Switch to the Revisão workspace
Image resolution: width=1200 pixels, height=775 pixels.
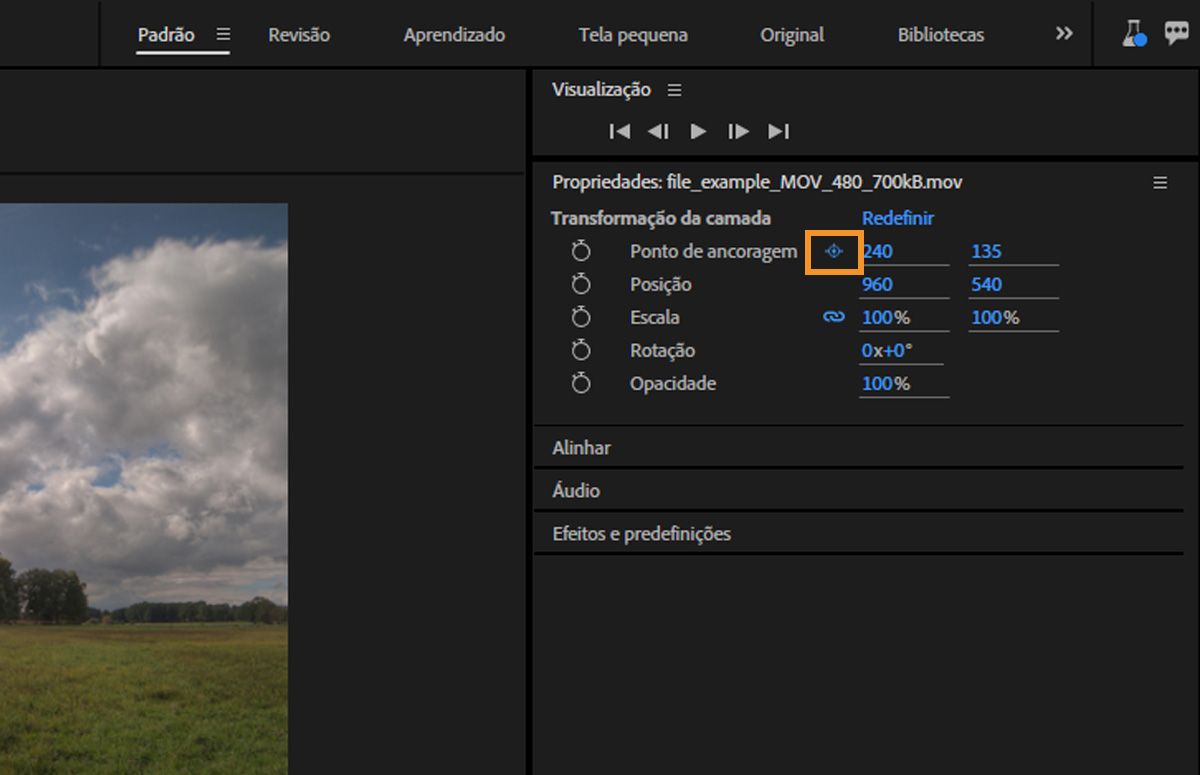tap(299, 34)
